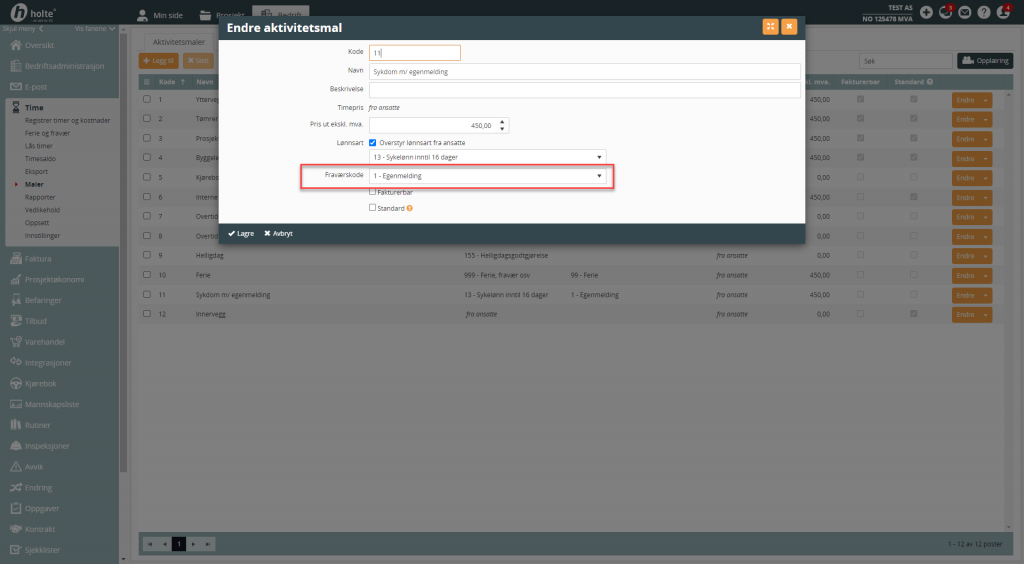1024x564 pixels.
Task: Go to Faktura in the sidebar
Action: 38,259
